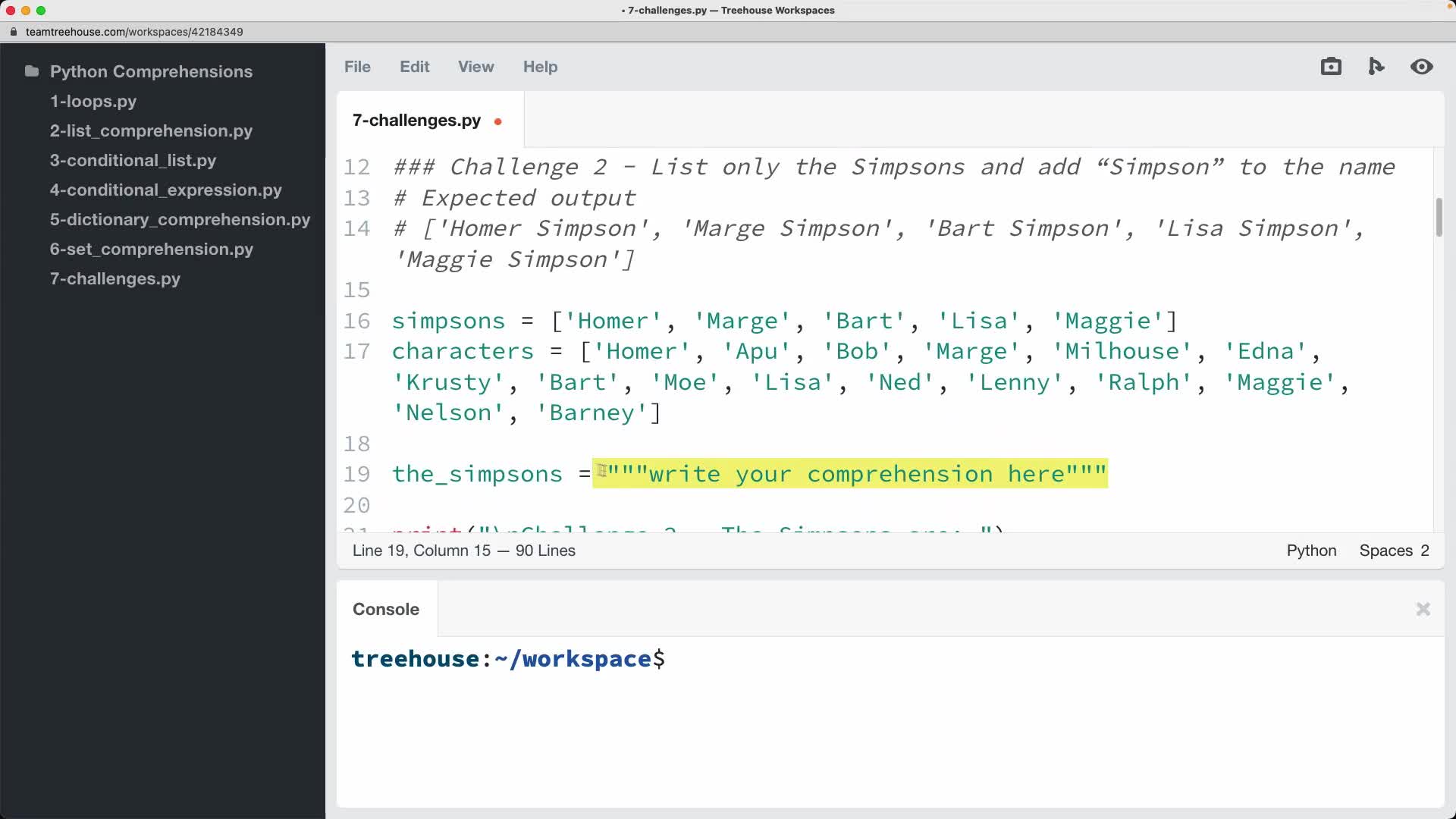1456x819 pixels.
Task: Open the View menu
Action: coord(475,67)
